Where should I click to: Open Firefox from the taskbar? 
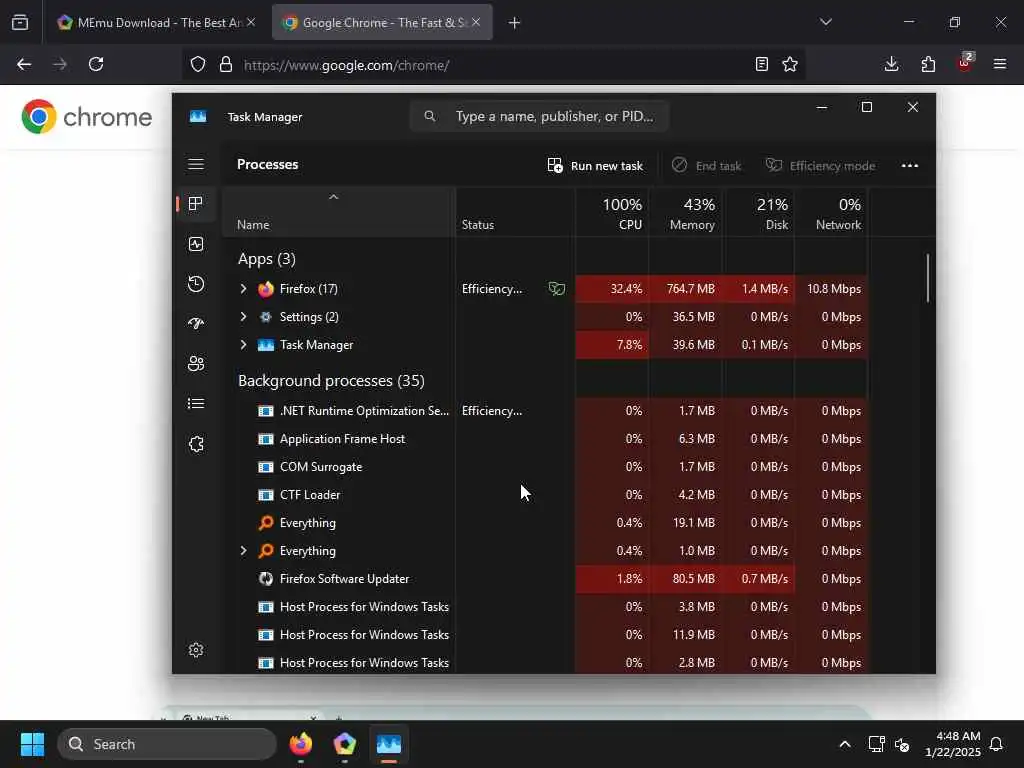click(301, 744)
